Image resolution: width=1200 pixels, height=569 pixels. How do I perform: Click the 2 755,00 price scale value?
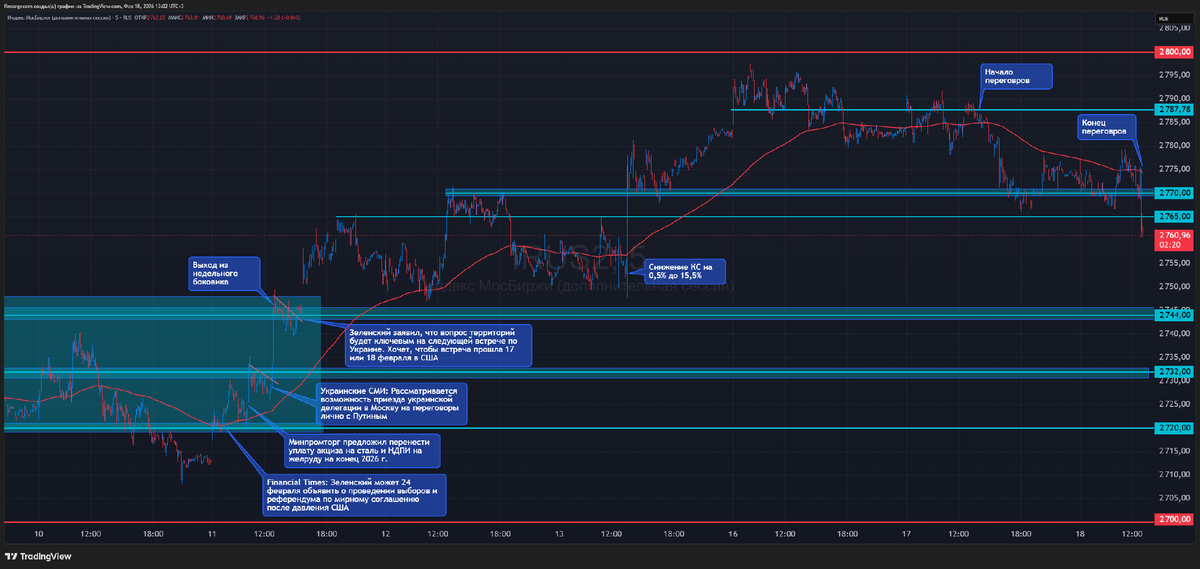click(1175, 263)
